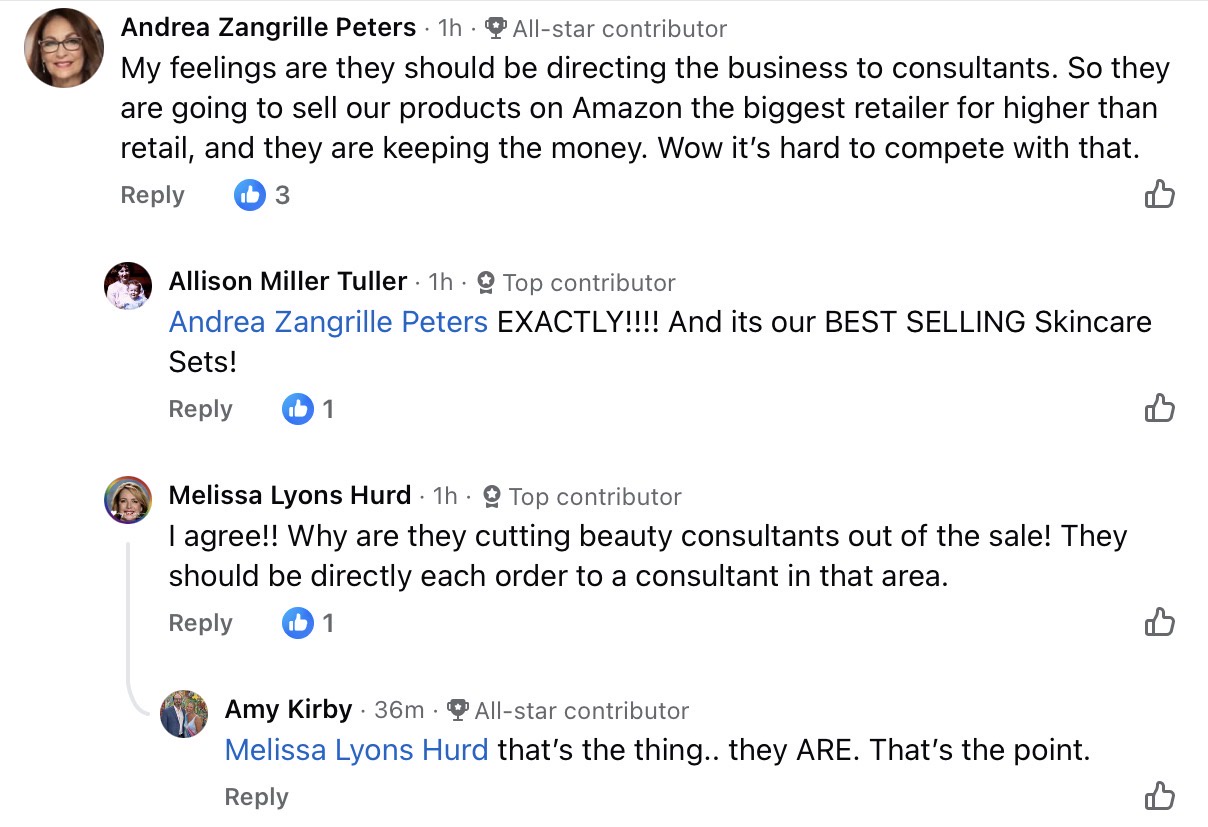
Task: Click the blue Andrea Zangrille Peters mention
Action: 328,322
